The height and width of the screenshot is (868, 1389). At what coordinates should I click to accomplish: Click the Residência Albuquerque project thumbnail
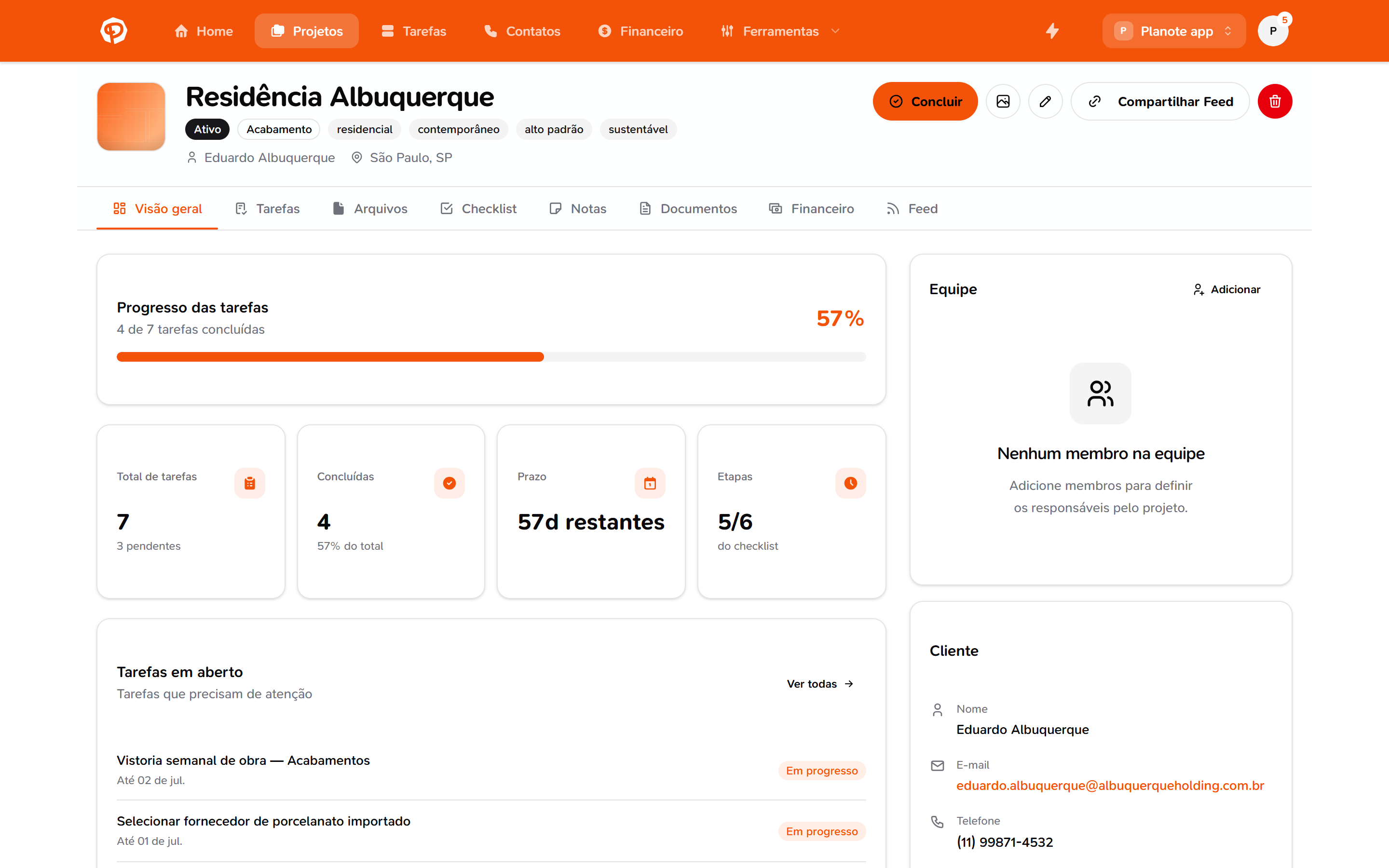point(132,117)
